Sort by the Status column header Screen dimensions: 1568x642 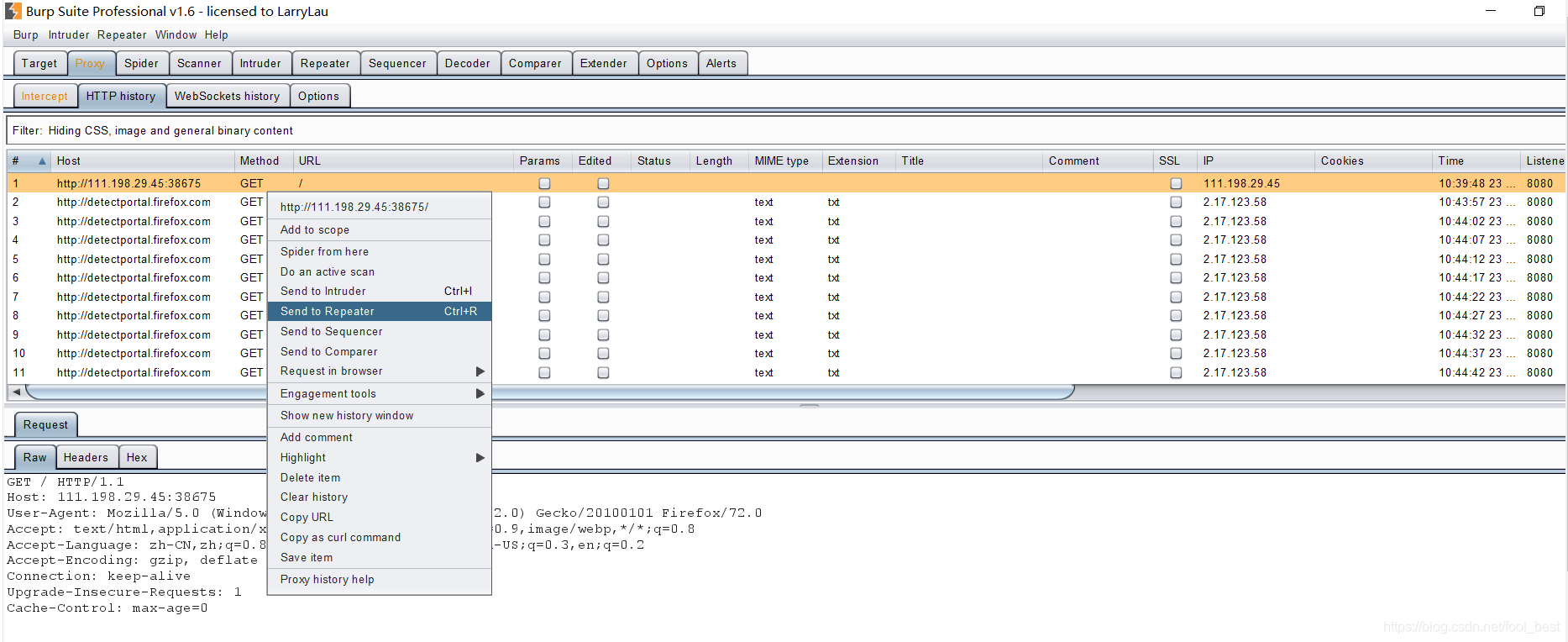(x=660, y=161)
